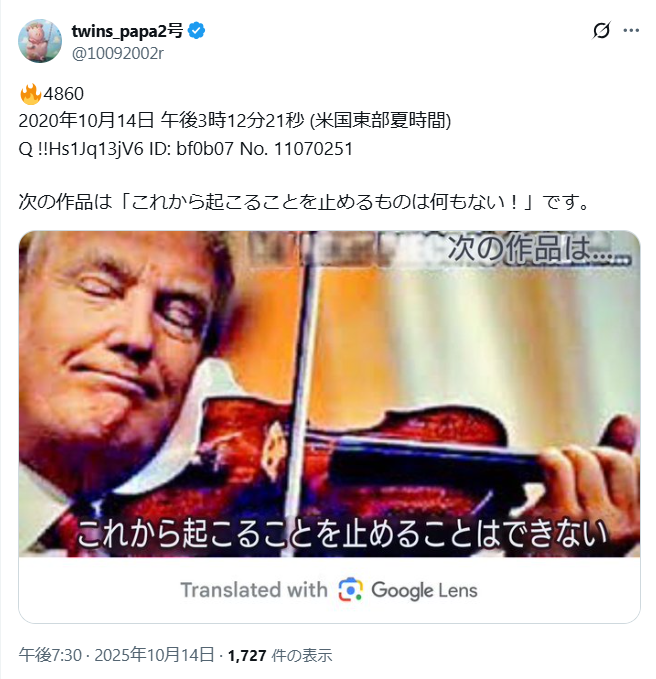Click the Q !!Hs1Jq13jV6 ID line
This screenshot has width=656, height=679.
186,149
